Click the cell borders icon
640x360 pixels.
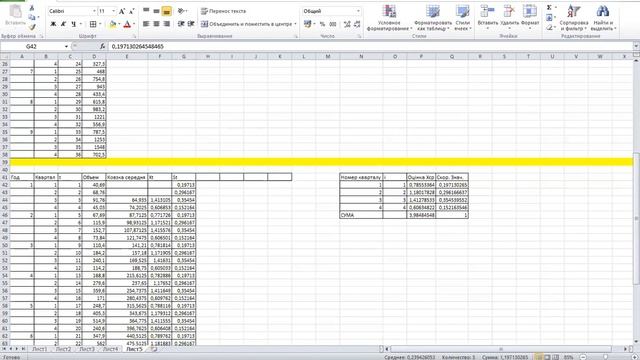click(x=93, y=24)
